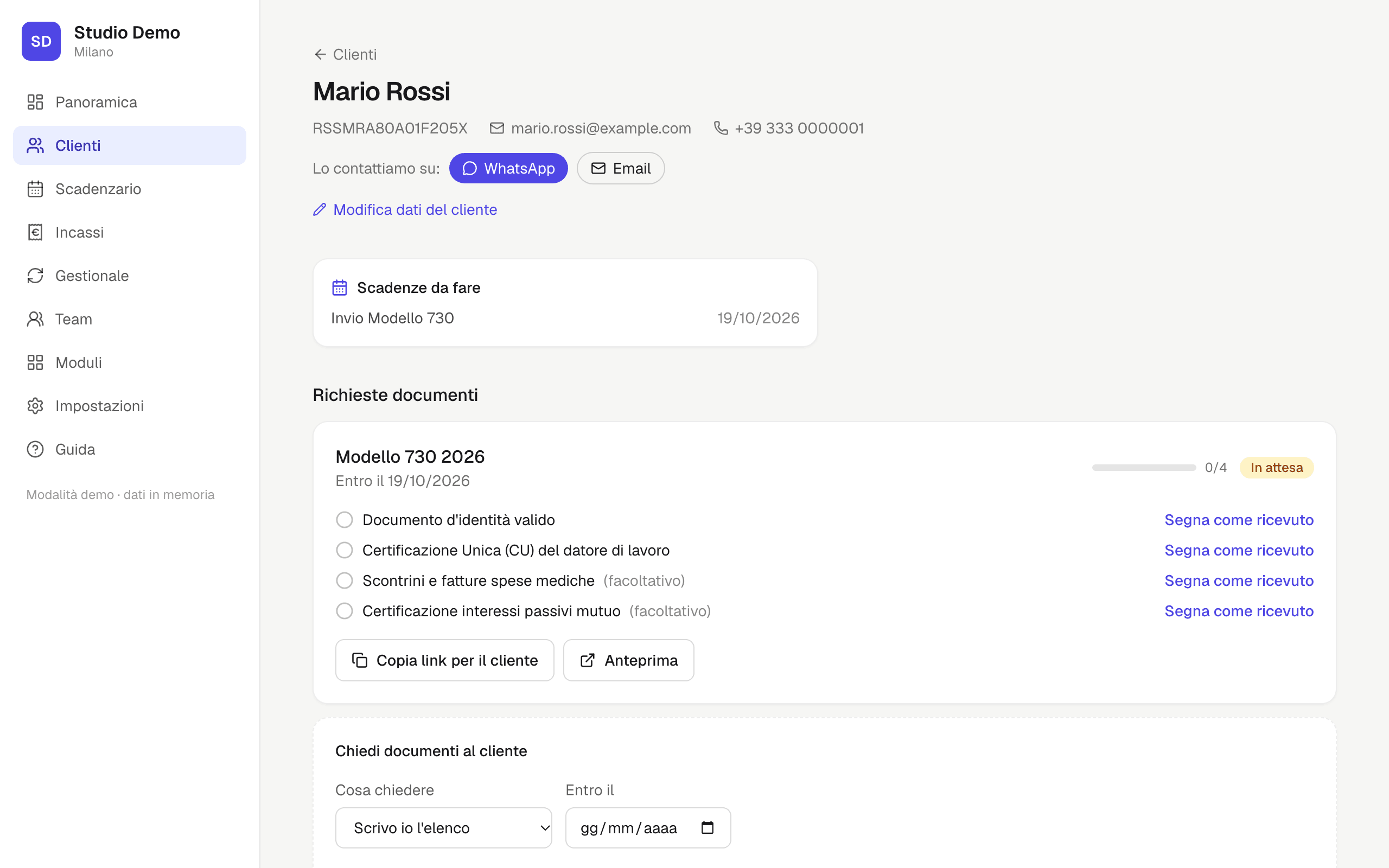This screenshot has width=1389, height=868.
Task: Click the Invio Modello 730 deadline row
Action: 565,318
